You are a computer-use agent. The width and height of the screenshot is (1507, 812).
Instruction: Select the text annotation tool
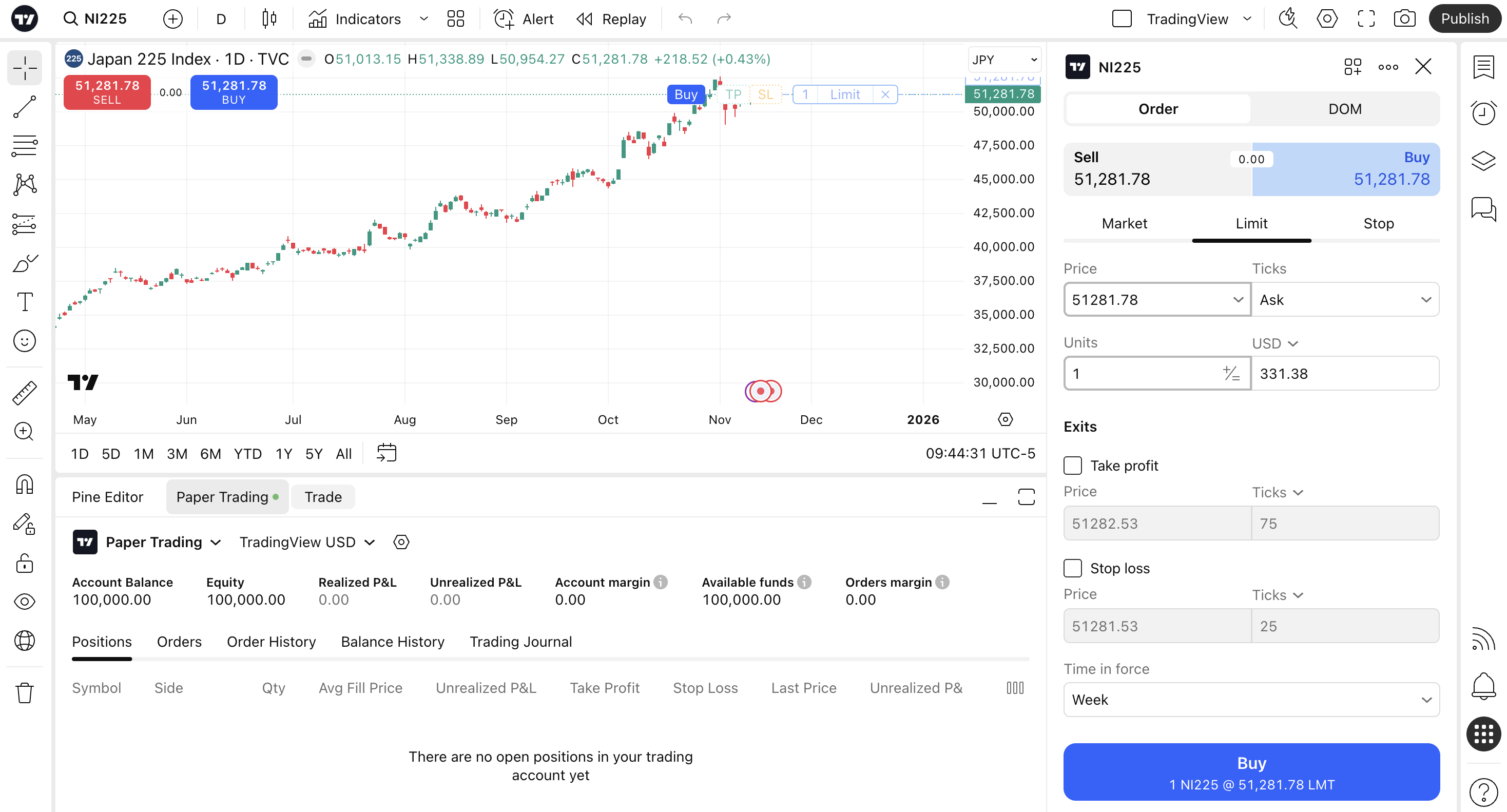coord(25,302)
